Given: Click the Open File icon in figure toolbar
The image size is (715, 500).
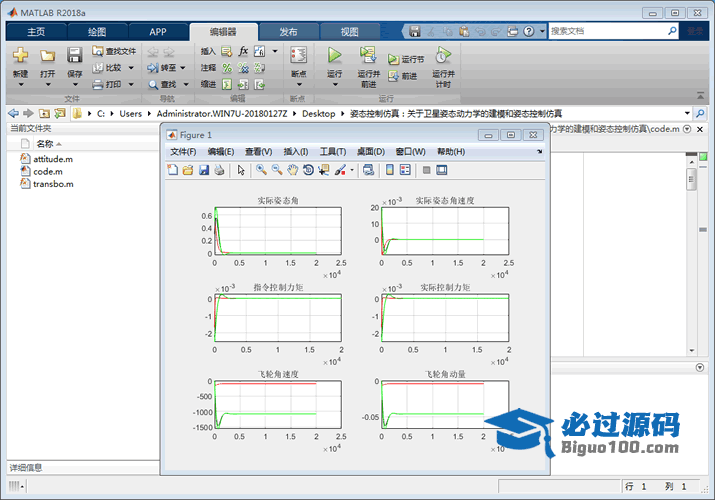Looking at the screenshot, I should pos(188,170).
